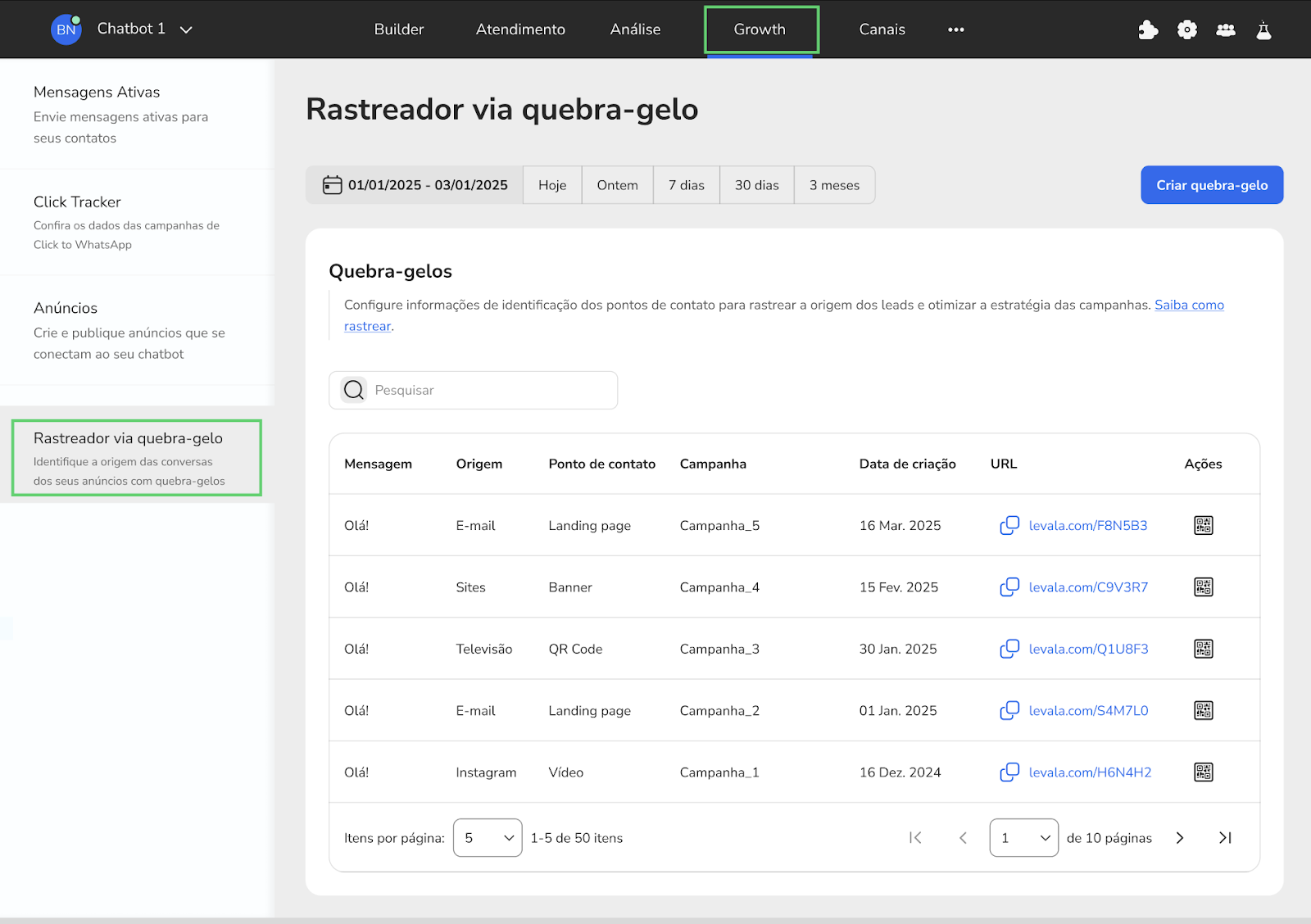Viewport: 1311px width, 924px height.
Task: Click the lab flask icon
Action: [1264, 30]
